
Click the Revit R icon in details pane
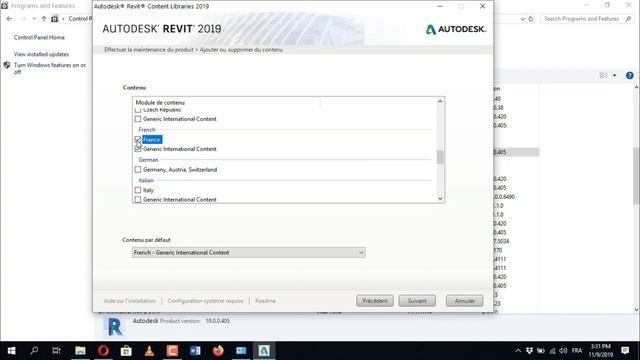pyautogui.click(x=115, y=327)
